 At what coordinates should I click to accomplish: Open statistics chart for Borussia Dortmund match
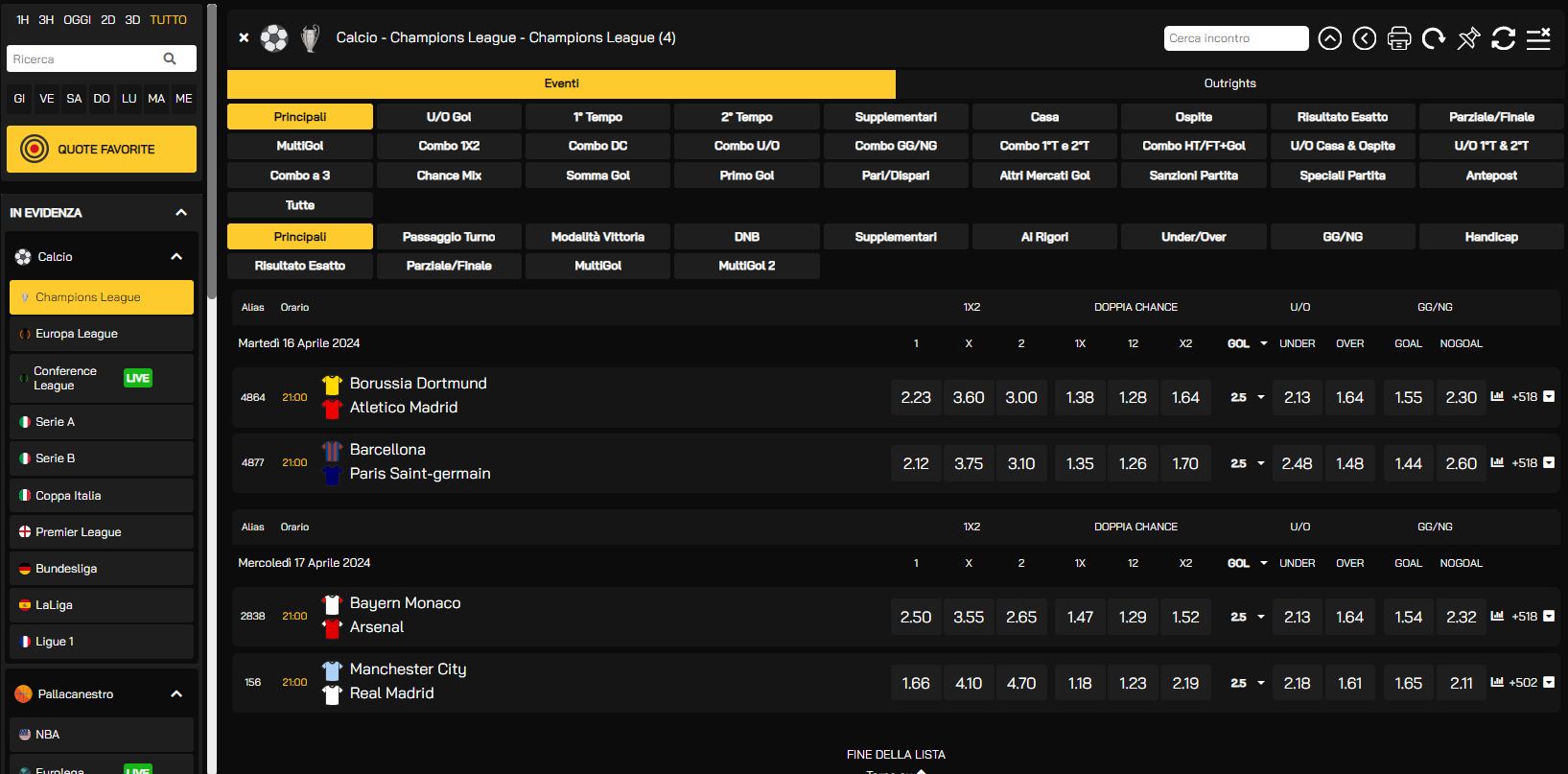point(1497,396)
